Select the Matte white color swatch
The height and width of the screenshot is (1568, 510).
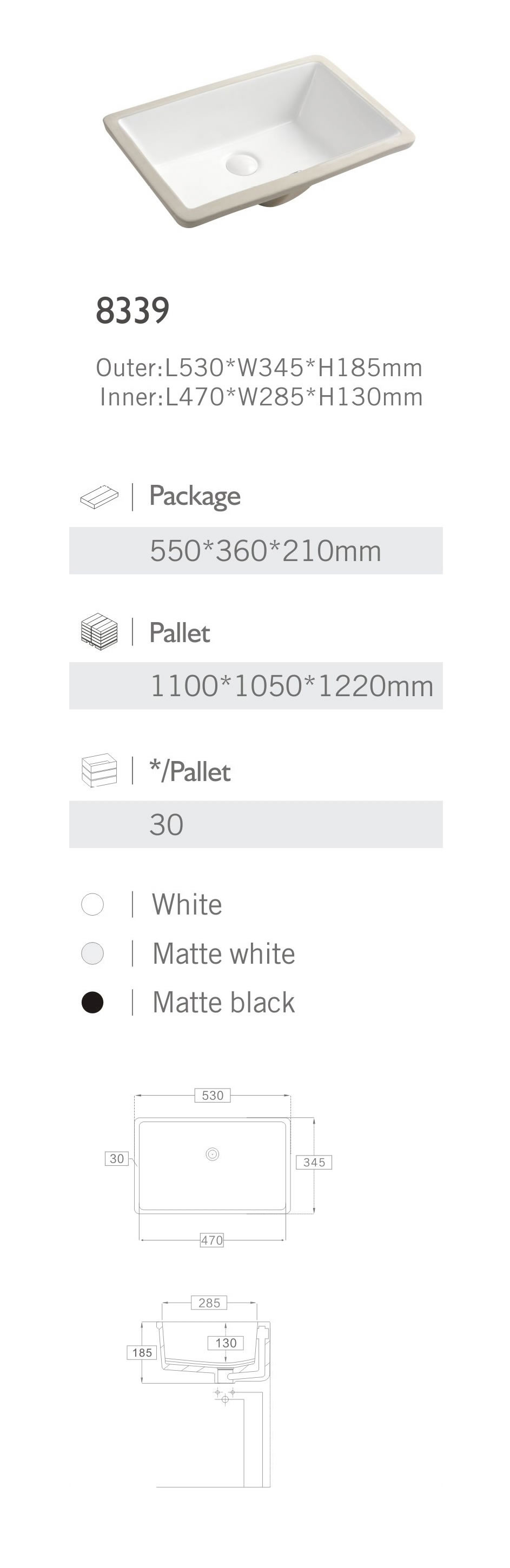click(x=92, y=953)
